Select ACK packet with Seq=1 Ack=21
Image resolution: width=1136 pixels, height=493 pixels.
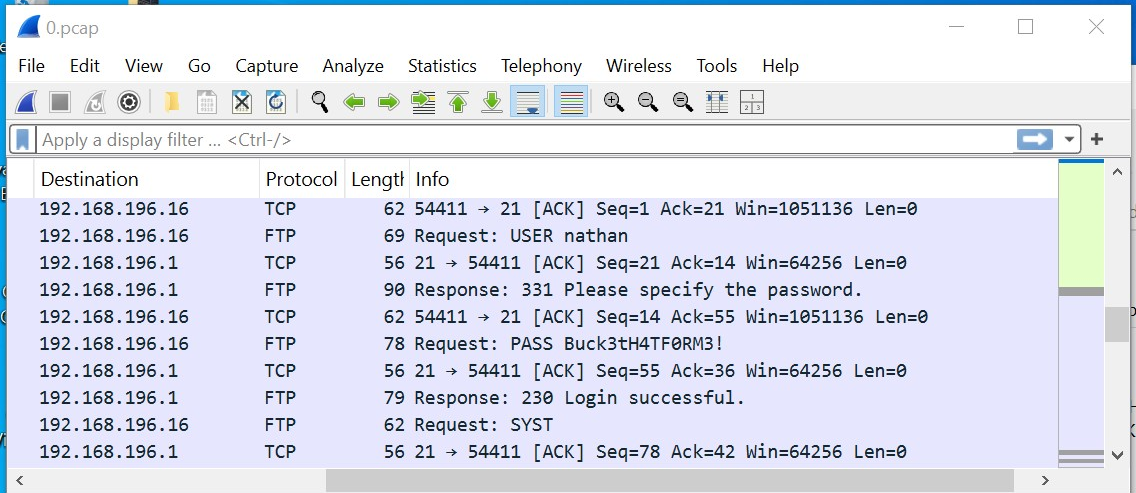point(532,209)
